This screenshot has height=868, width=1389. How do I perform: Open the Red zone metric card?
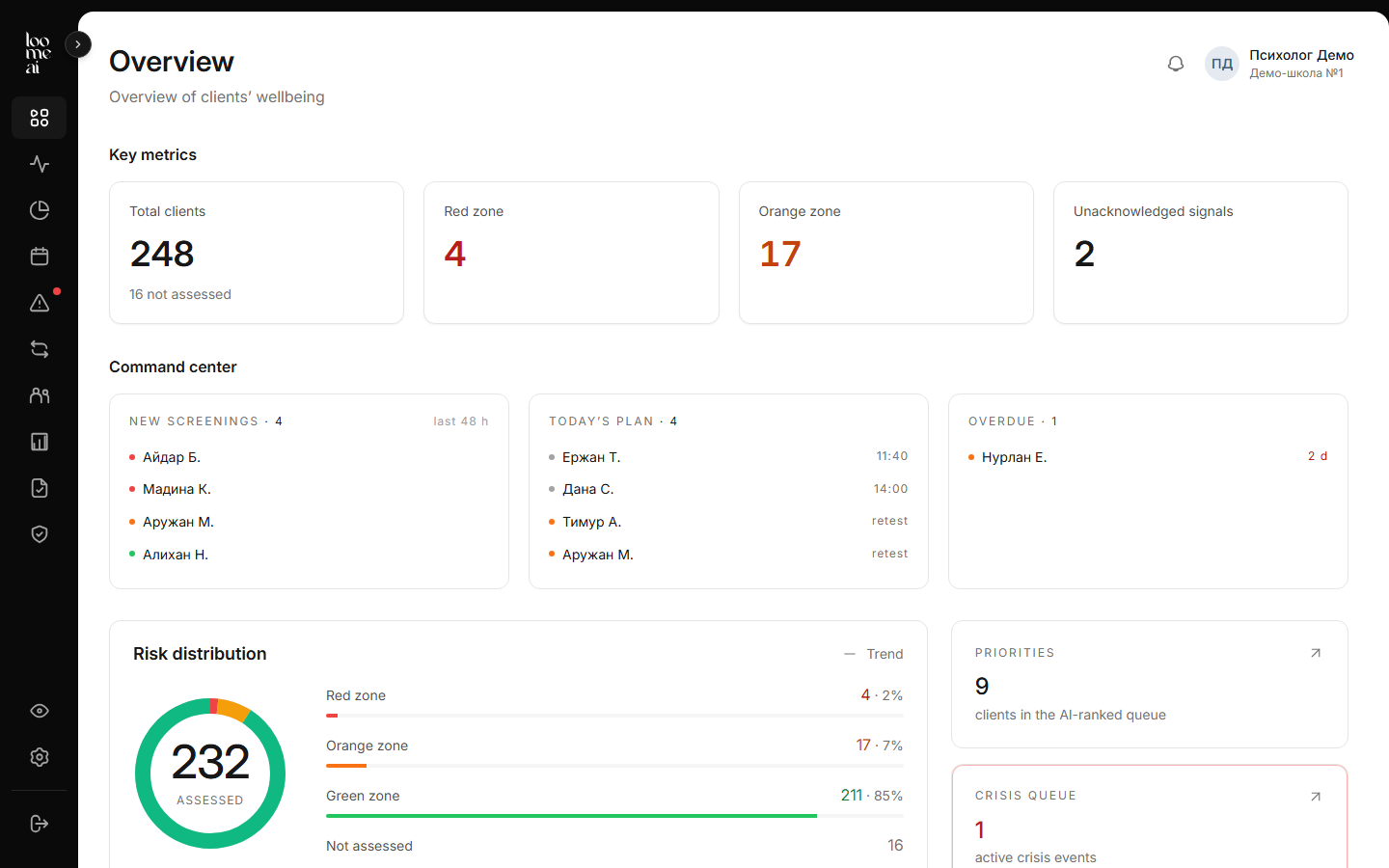[571, 253]
